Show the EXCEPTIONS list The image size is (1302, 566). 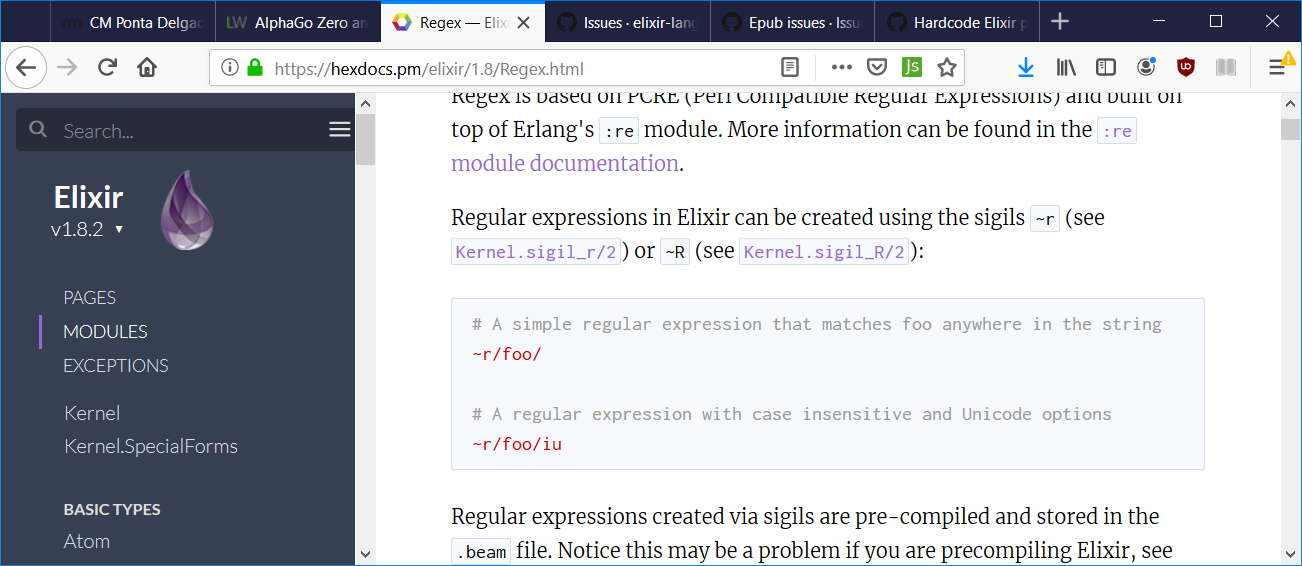click(x=116, y=365)
